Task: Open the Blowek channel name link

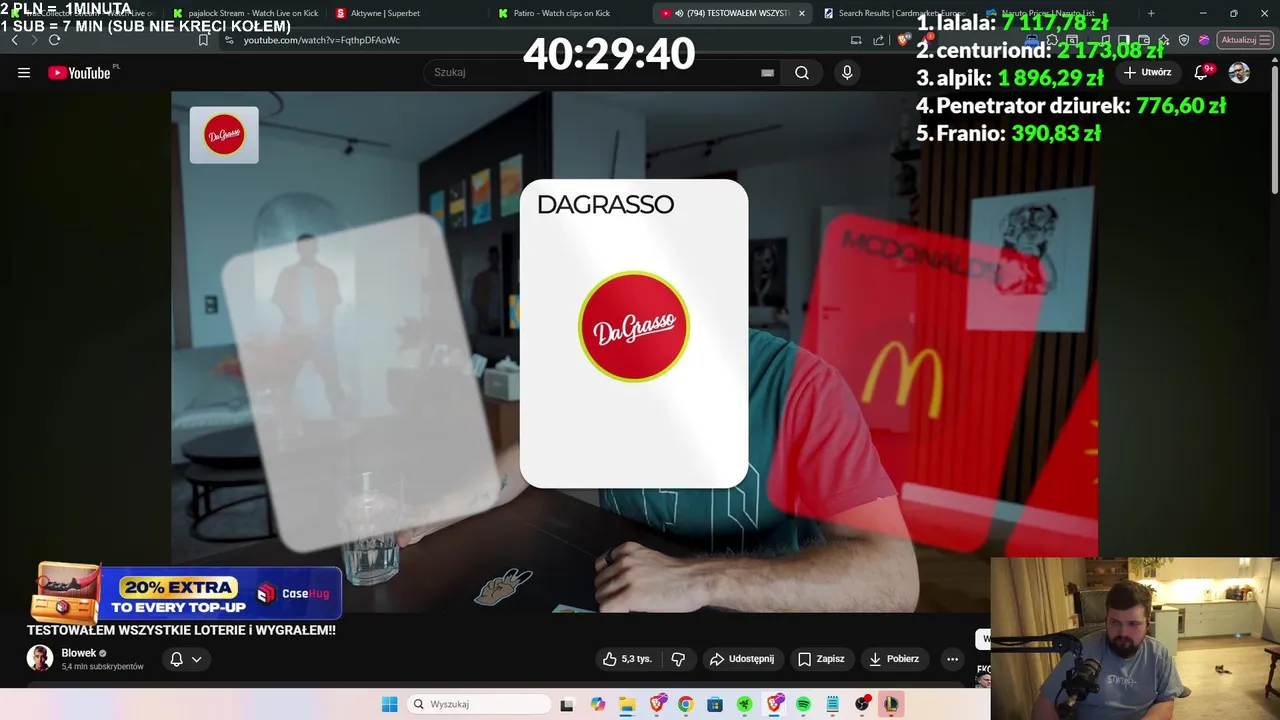Action: 79,653
